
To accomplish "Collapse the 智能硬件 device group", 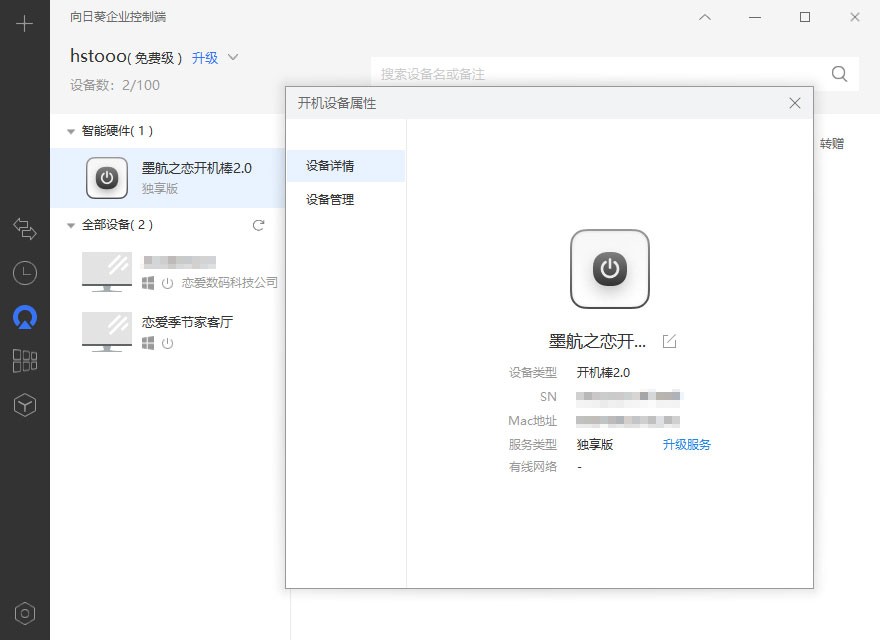I will tap(69, 129).
